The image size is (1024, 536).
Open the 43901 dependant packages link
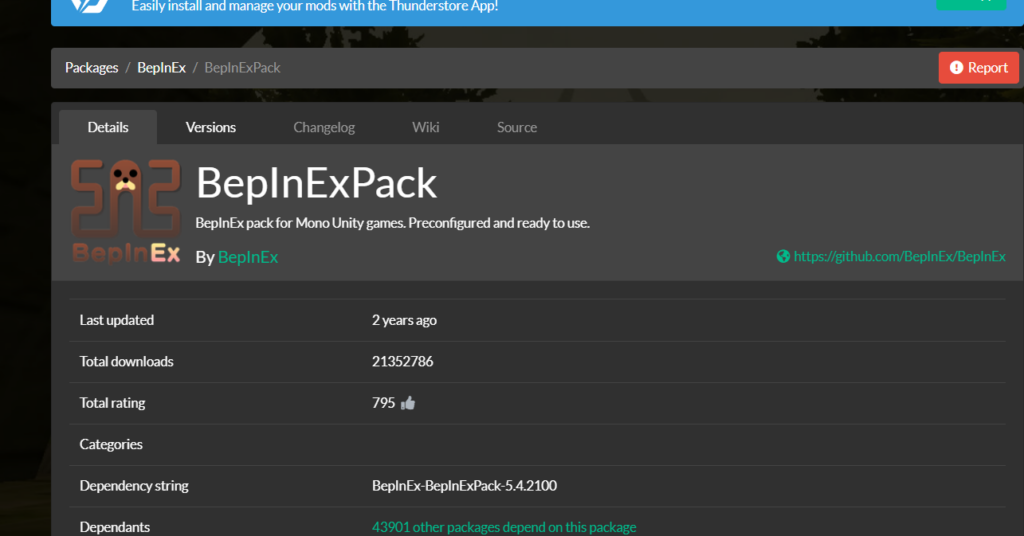[x=504, y=527]
